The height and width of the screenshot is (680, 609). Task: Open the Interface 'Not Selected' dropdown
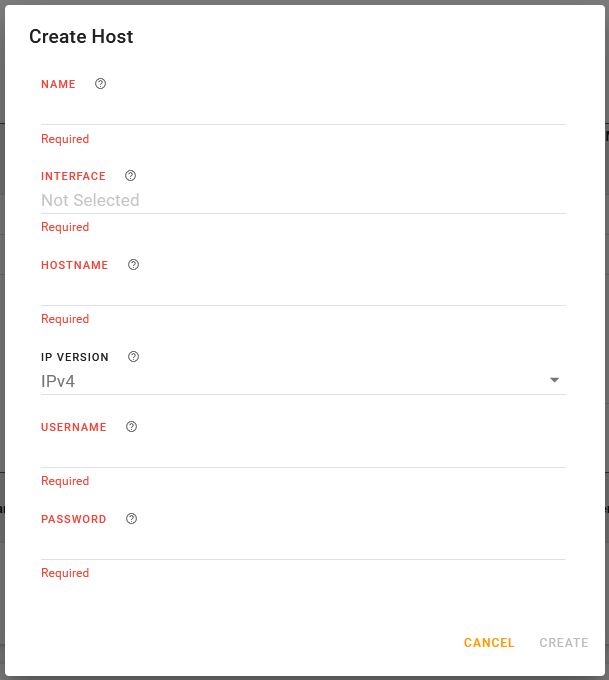303,200
